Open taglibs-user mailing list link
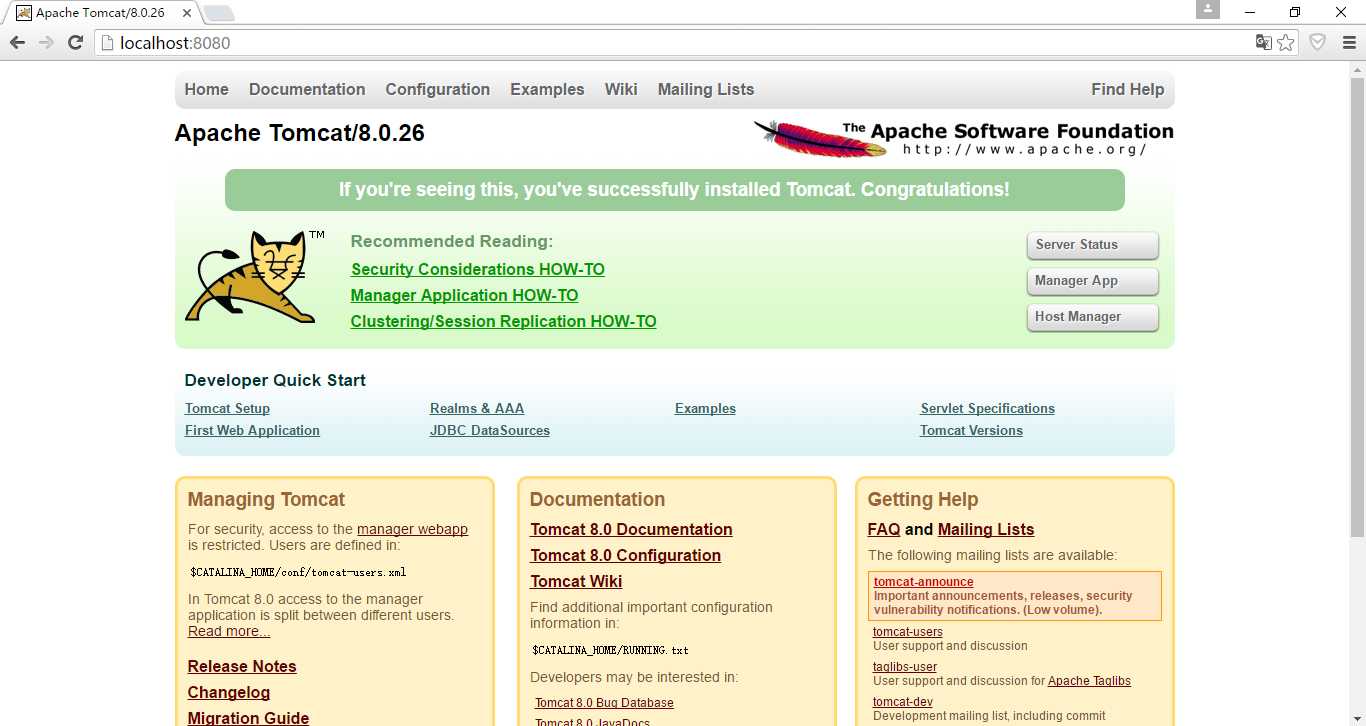 point(904,667)
